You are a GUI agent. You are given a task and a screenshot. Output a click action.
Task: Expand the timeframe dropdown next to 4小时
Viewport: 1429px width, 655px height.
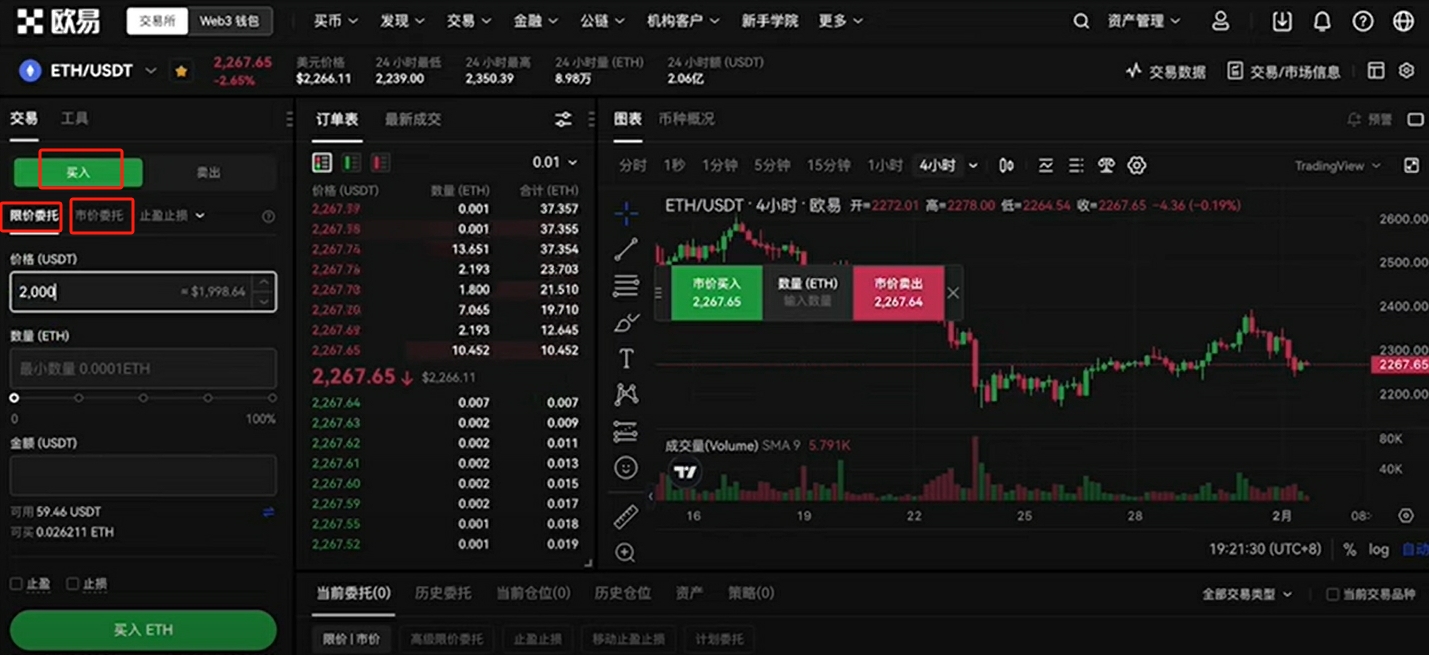973,166
